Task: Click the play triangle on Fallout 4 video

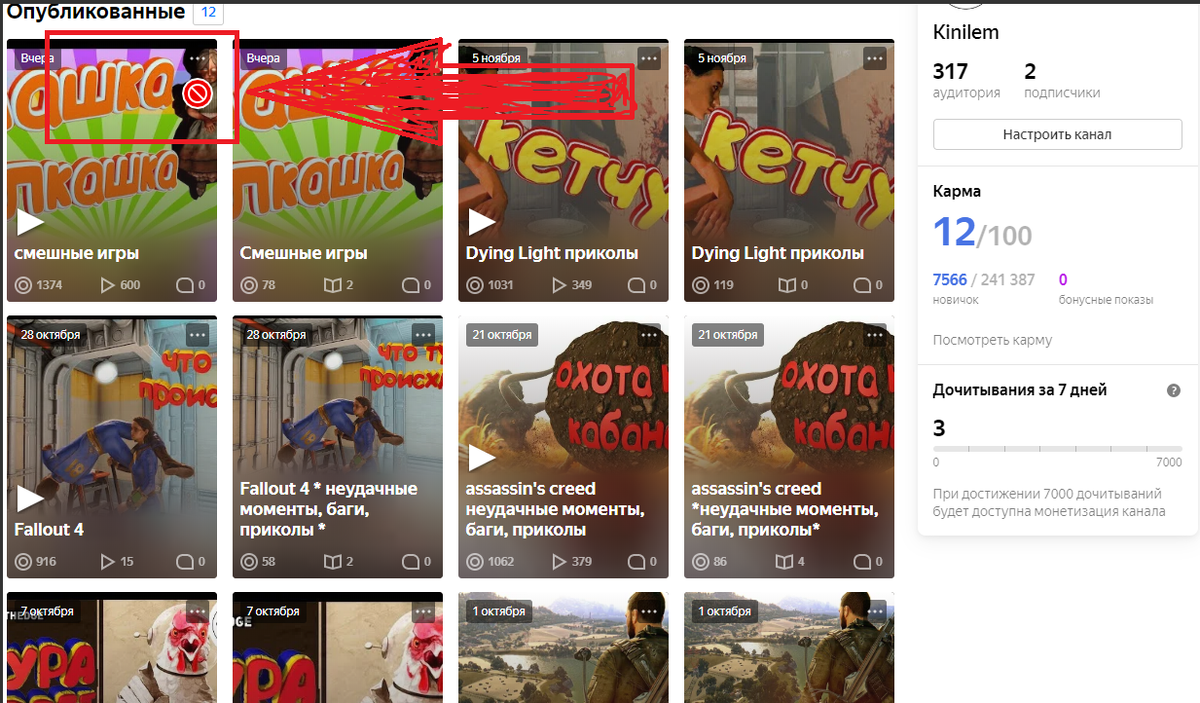Action: 30,498
